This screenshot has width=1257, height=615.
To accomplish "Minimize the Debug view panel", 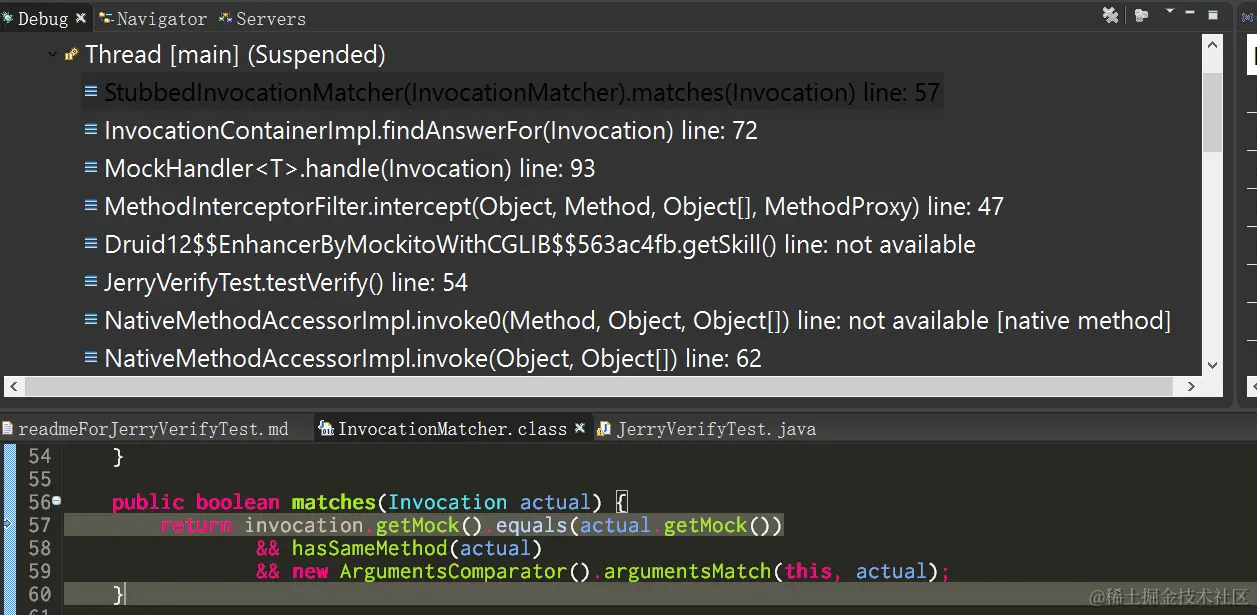I will pyautogui.click(x=1190, y=14).
